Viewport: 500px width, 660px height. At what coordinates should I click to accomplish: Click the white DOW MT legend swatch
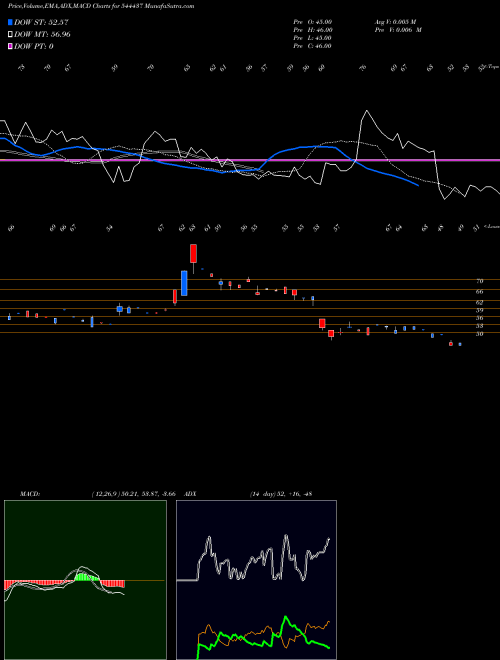click(x=10, y=35)
